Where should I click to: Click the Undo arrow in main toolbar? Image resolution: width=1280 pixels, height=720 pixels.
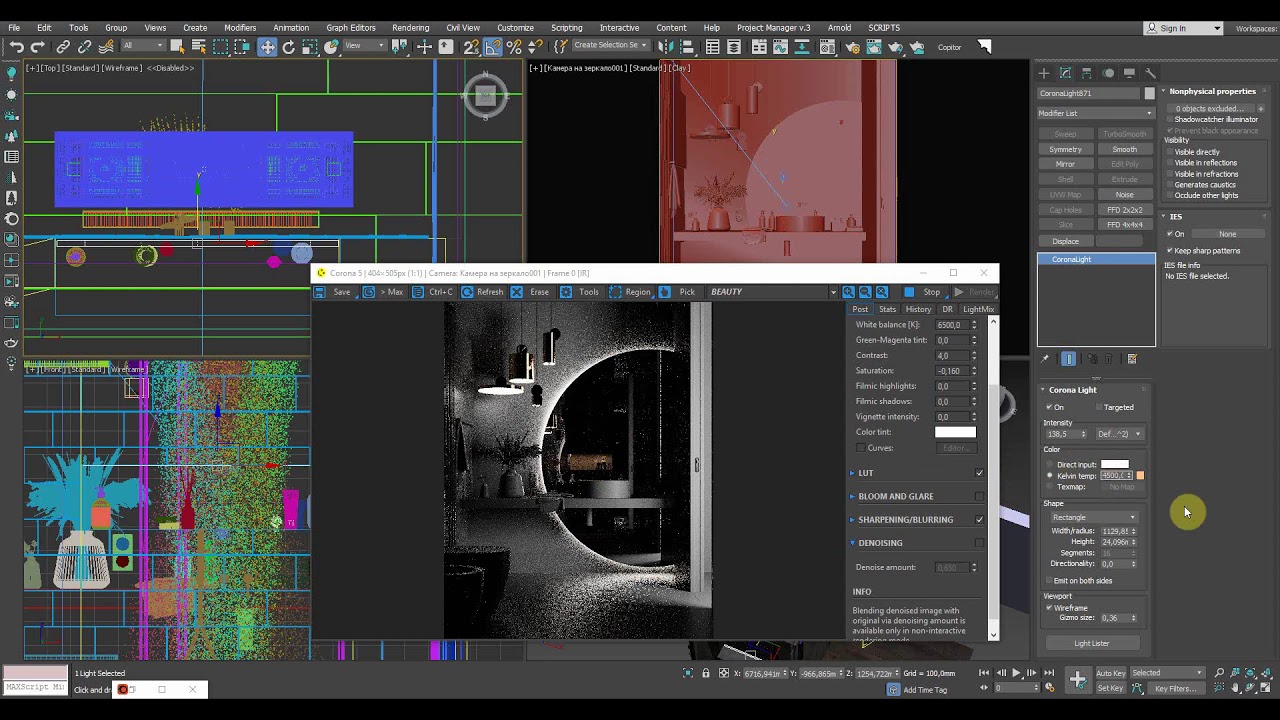click(x=17, y=47)
